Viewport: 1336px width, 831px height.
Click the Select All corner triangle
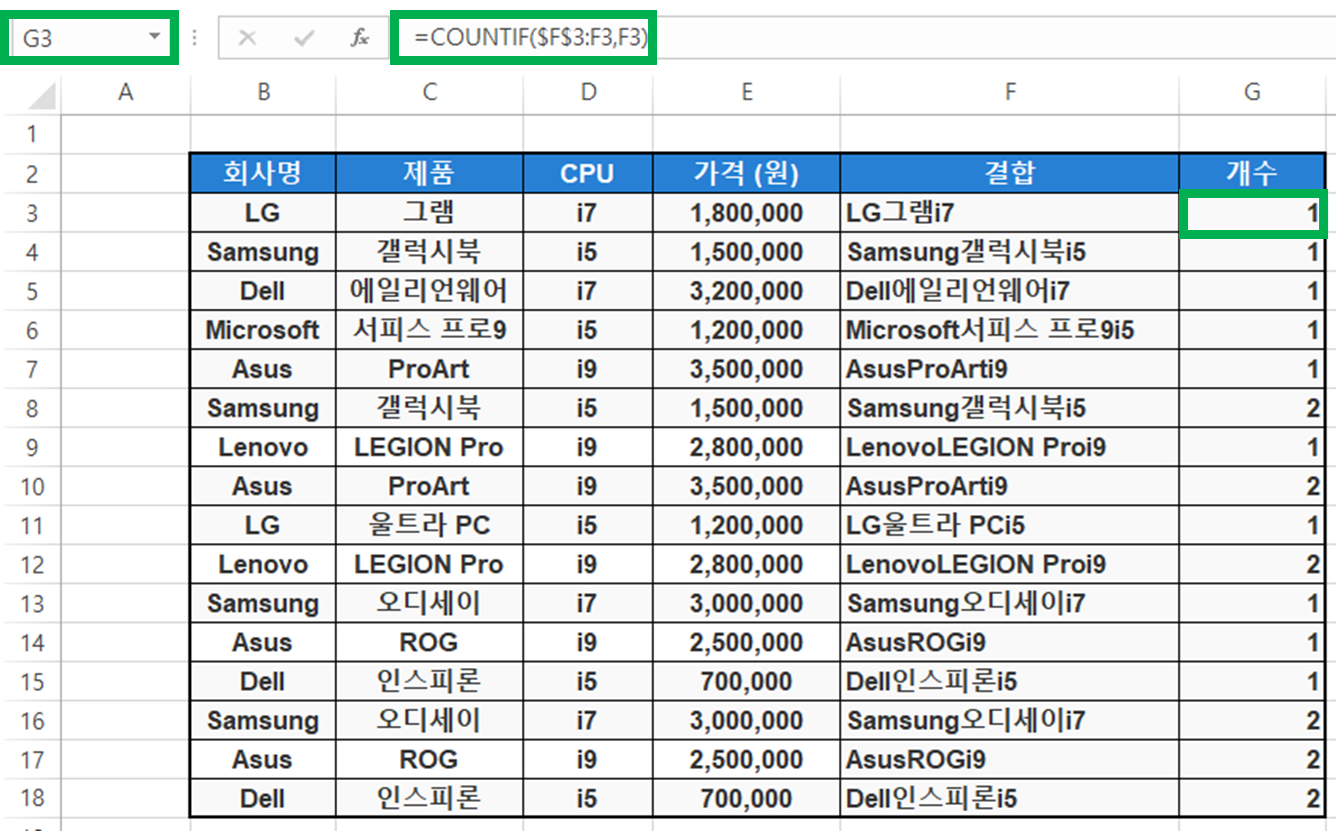coord(41,96)
